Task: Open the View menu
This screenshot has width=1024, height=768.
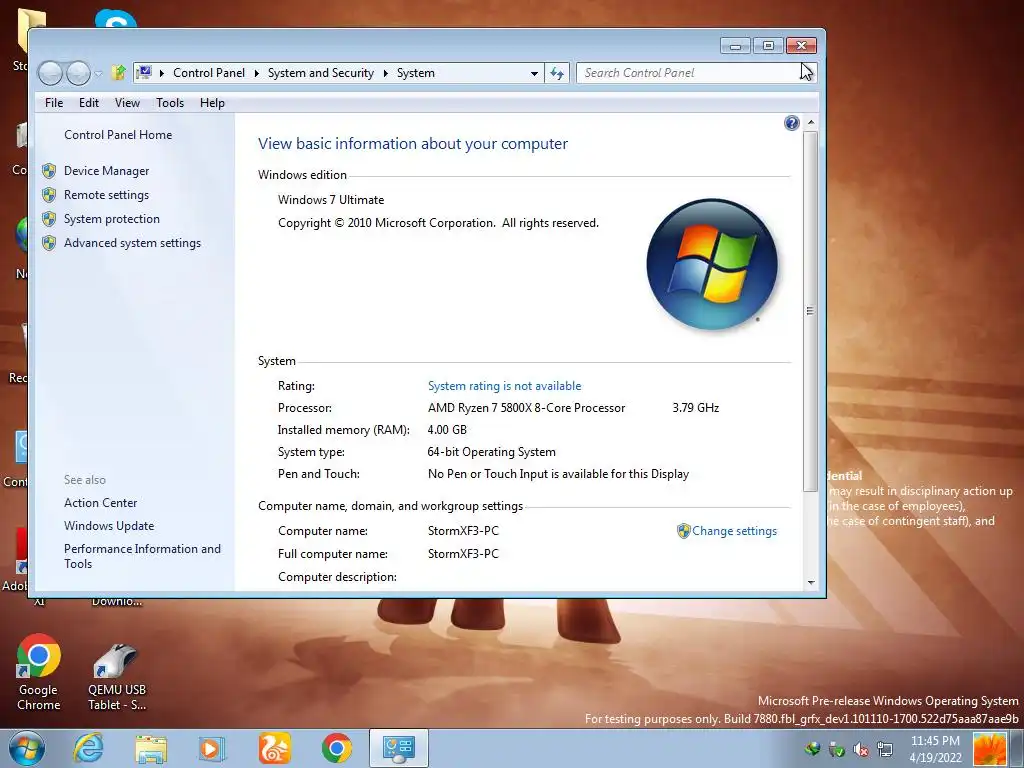Action: point(127,103)
